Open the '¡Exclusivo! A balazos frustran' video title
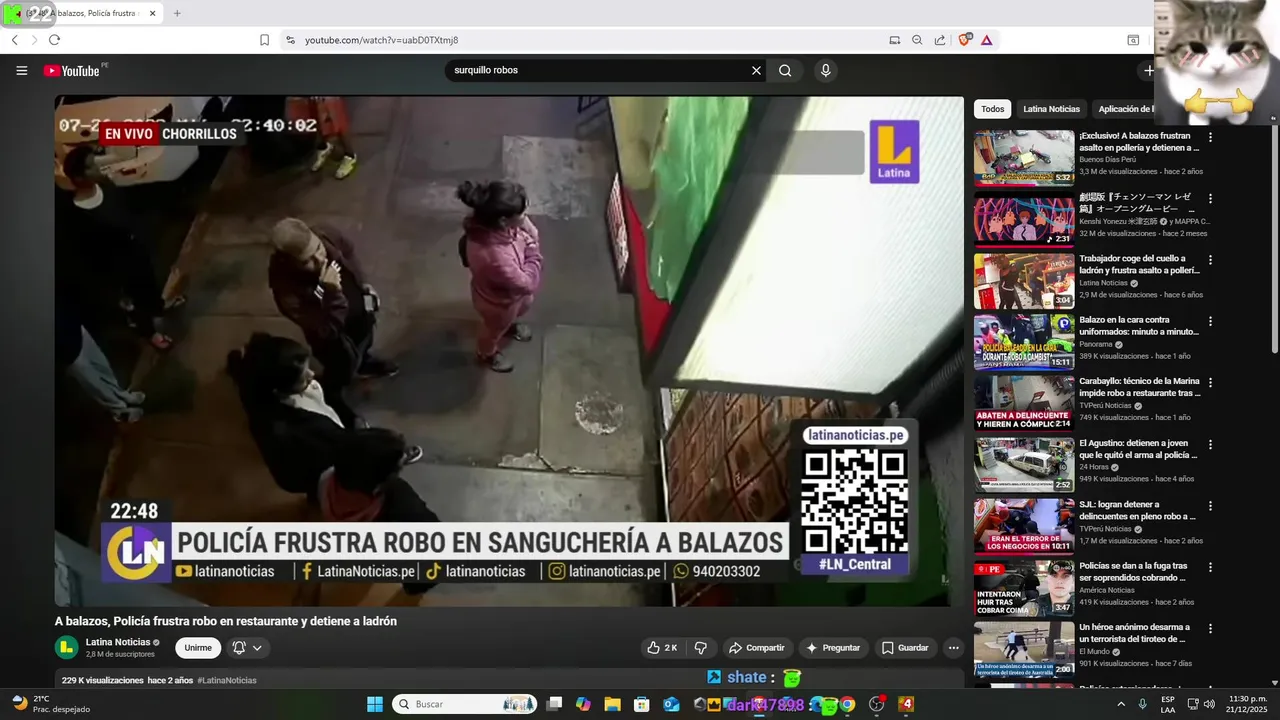The height and width of the screenshot is (720, 1280). tap(1138, 141)
